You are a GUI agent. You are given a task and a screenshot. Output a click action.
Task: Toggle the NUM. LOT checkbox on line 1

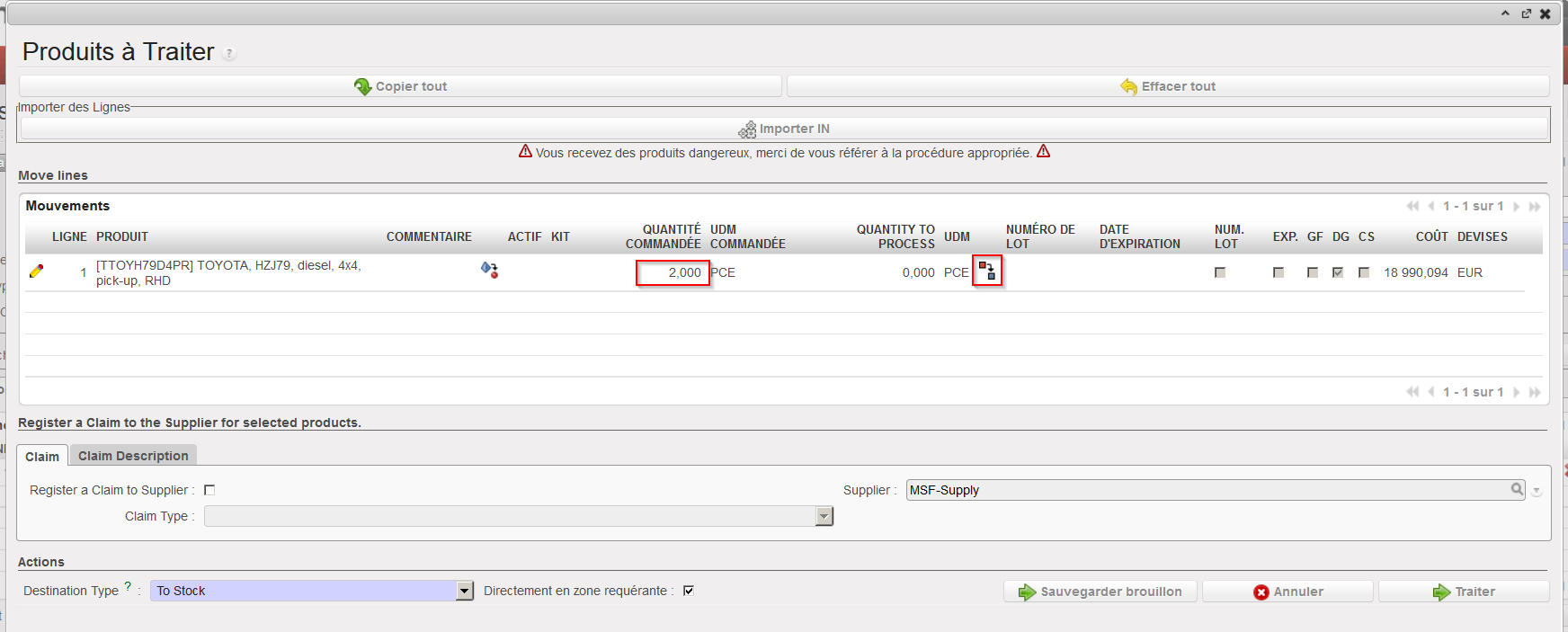(x=1220, y=272)
